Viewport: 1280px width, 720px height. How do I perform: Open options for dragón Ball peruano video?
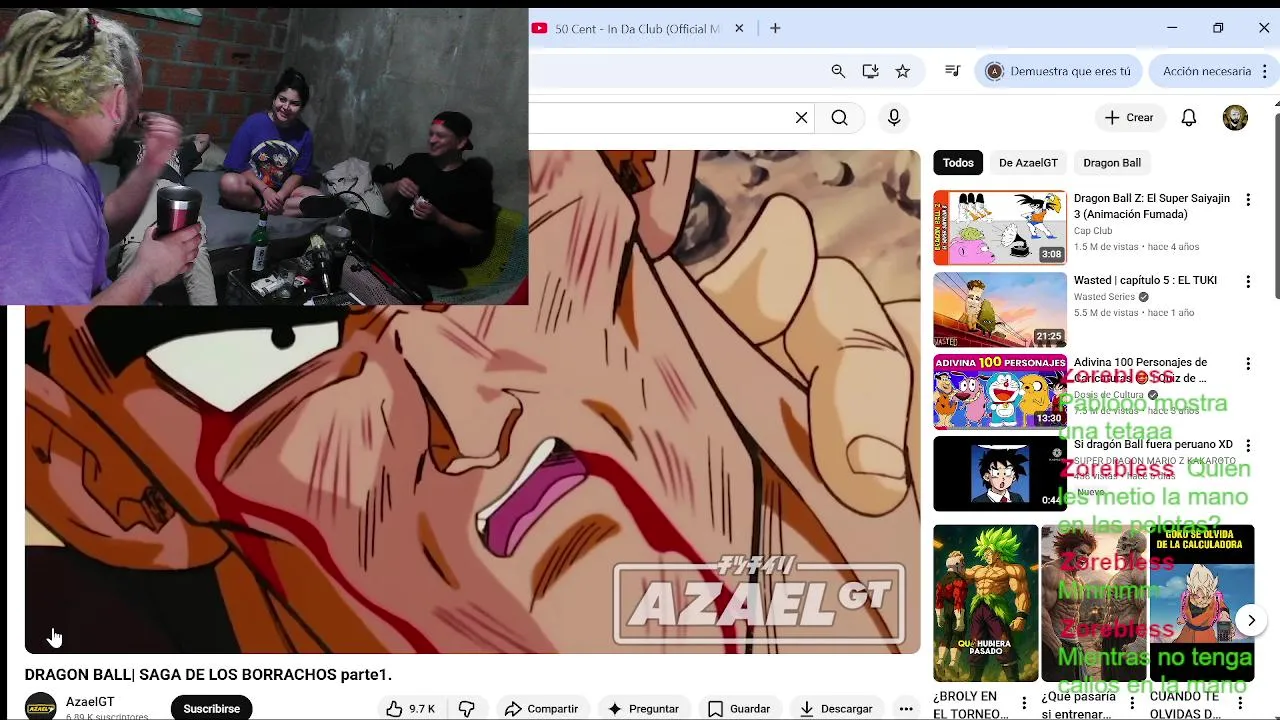point(1248,446)
